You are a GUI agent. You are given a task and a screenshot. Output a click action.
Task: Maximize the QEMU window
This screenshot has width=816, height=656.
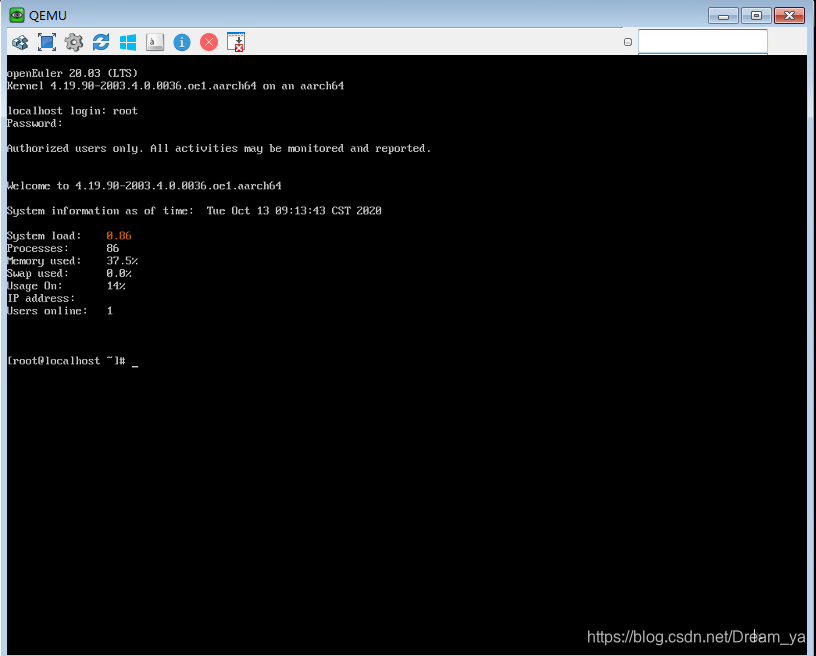pos(756,16)
